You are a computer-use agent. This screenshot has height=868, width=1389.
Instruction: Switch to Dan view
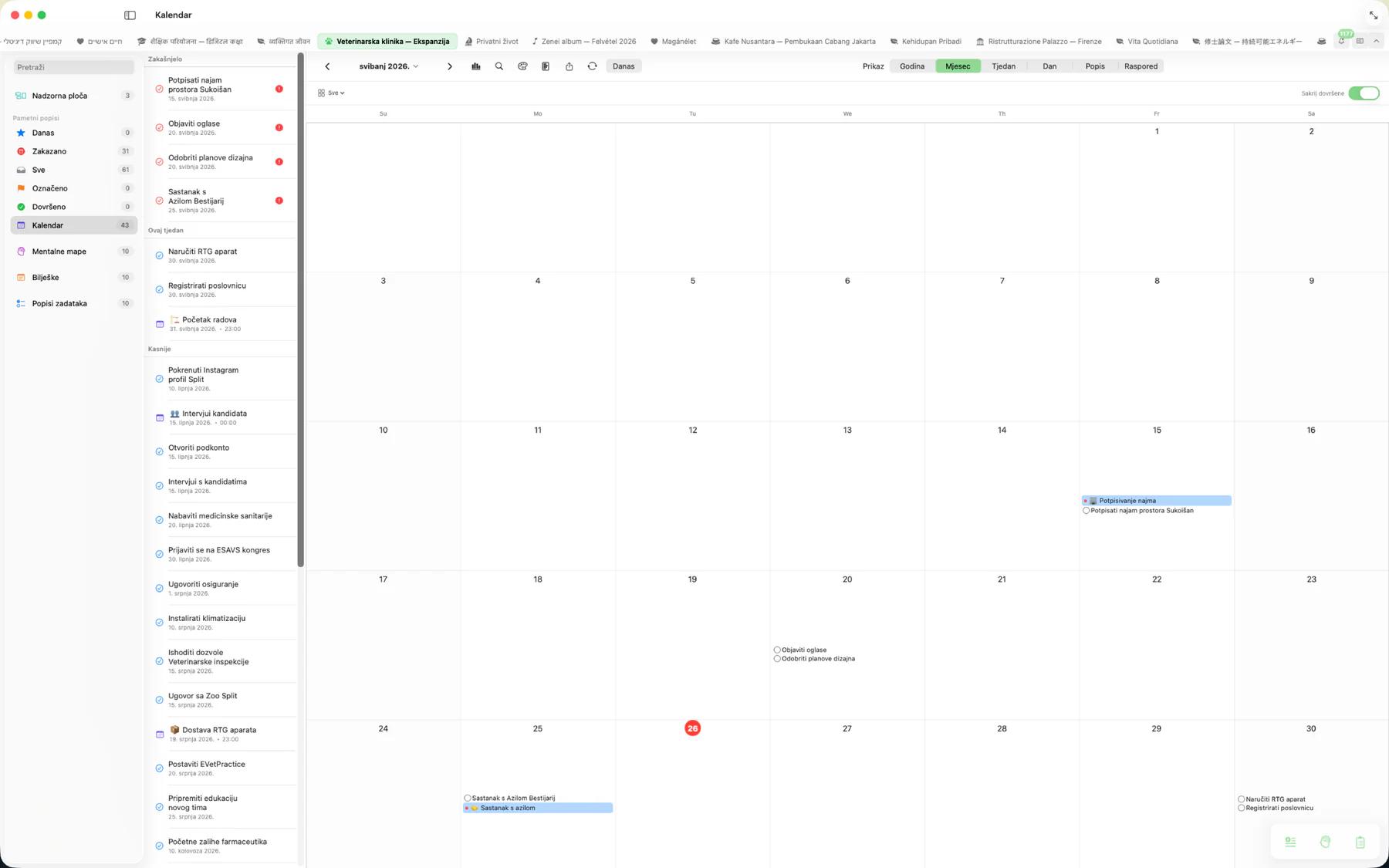[1049, 66]
